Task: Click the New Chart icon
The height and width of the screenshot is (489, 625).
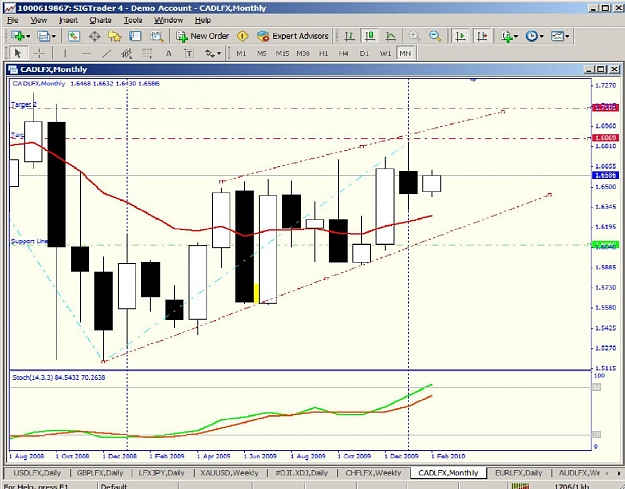Action: click(x=18, y=36)
